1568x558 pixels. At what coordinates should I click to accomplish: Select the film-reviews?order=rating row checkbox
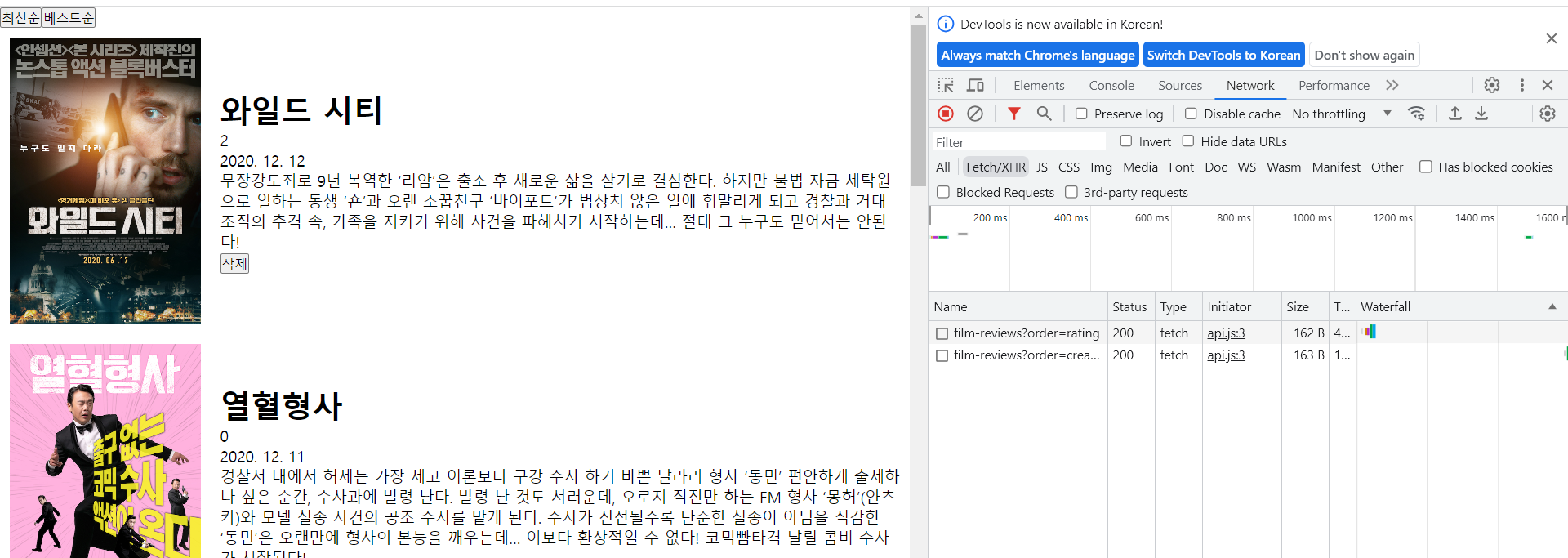coord(942,333)
